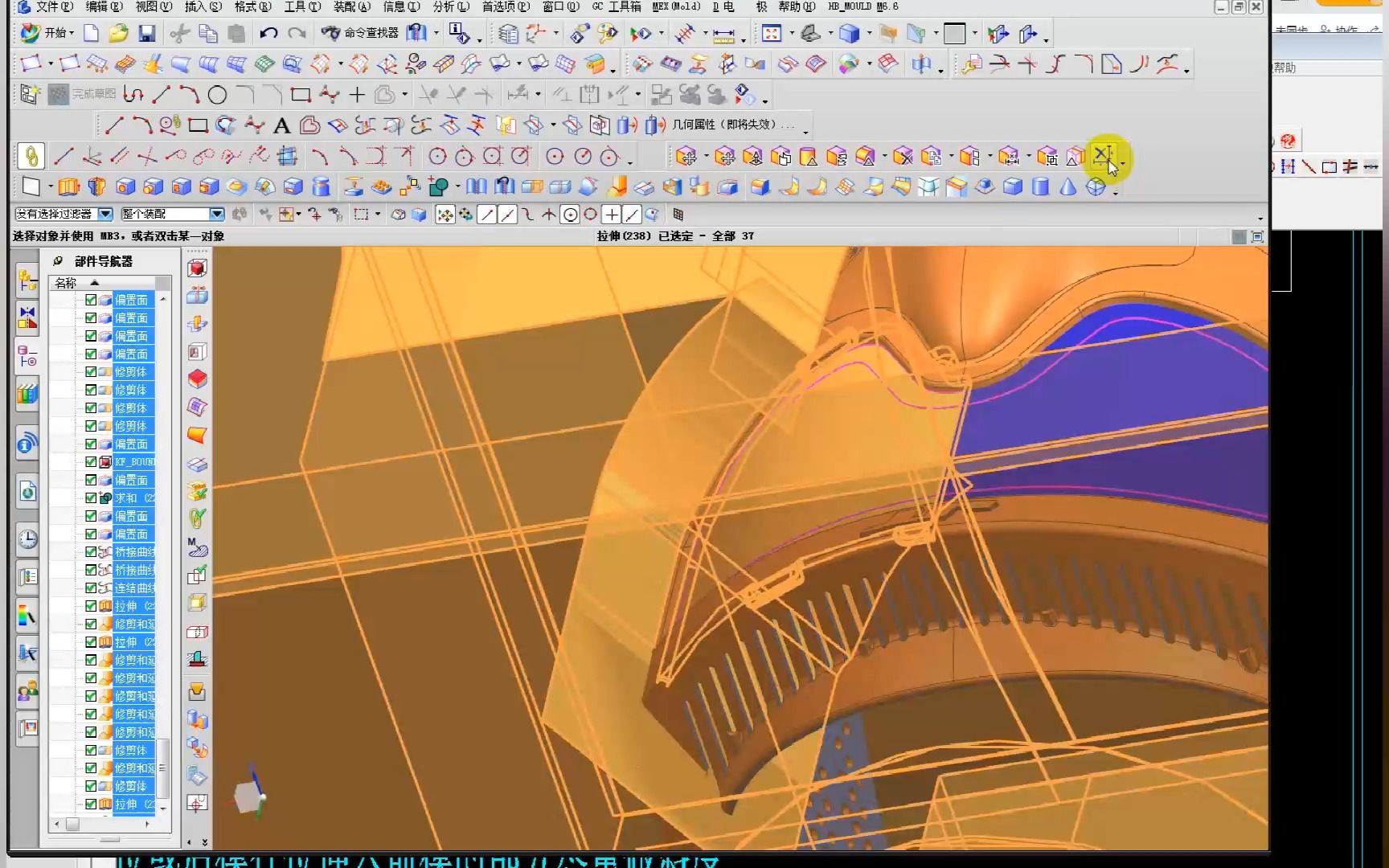The image size is (1389, 868).
Task: Open the 视图(V) View menu
Action: (154, 6)
